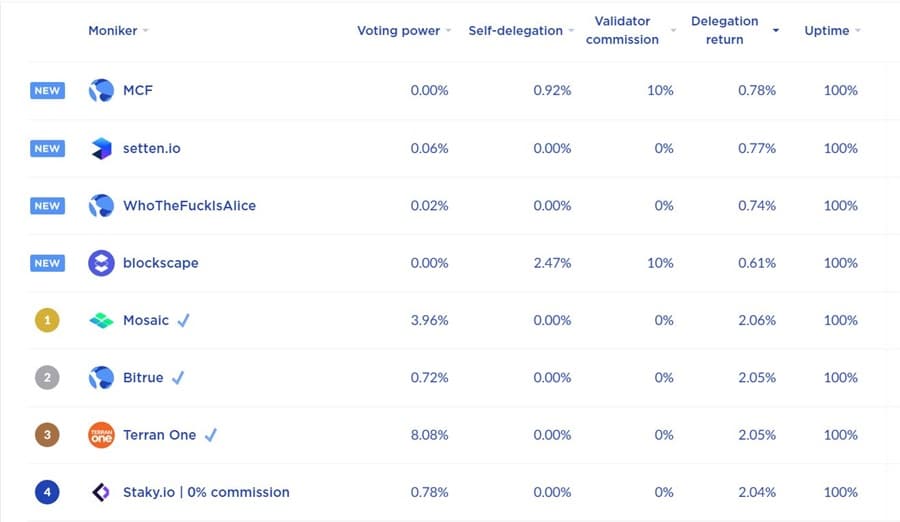Open the blockscape validator link
The height and width of the screenshot is (522, 900).
[160, 263]
